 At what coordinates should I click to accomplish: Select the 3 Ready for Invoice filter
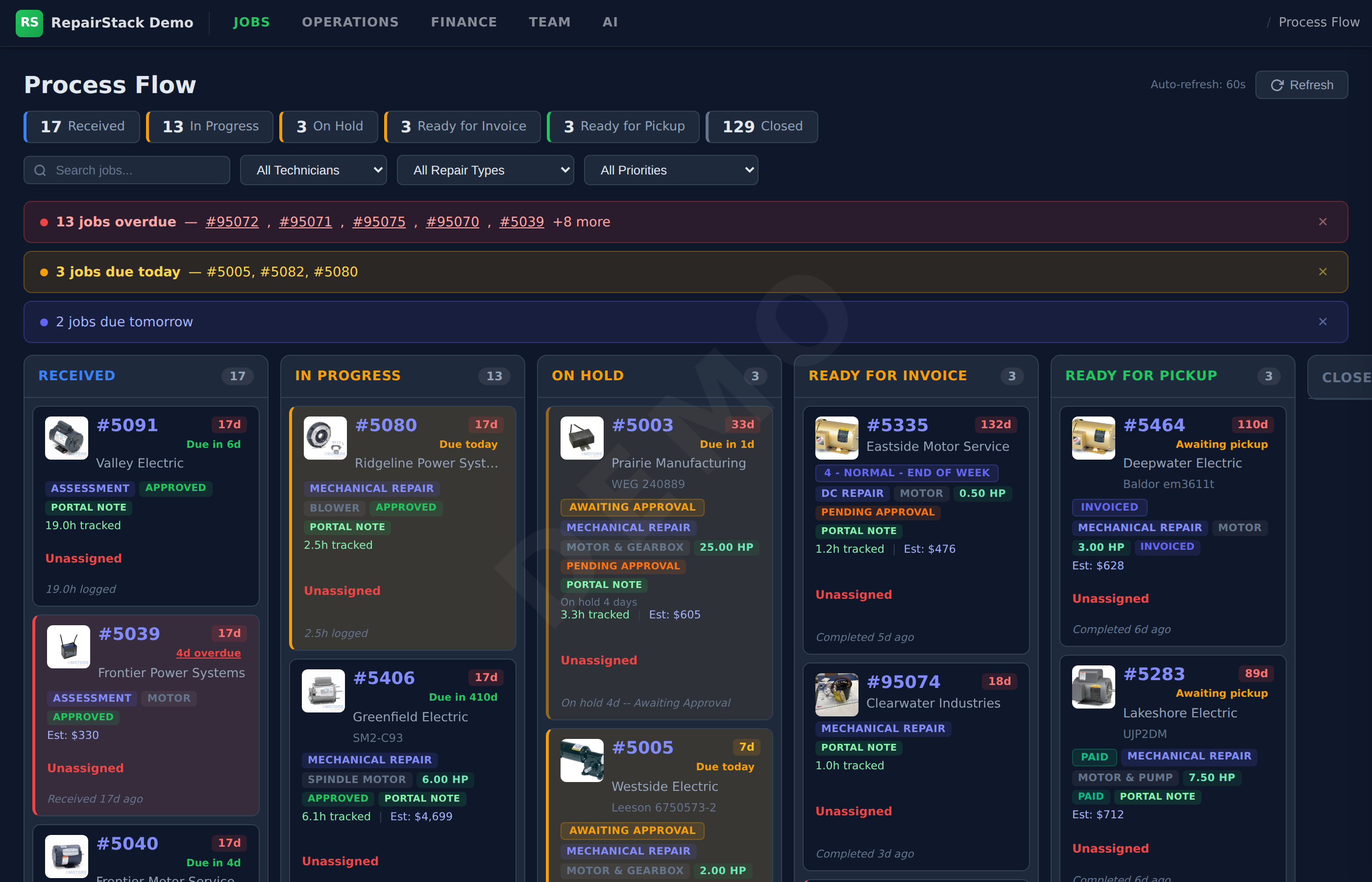click(463, 126)
